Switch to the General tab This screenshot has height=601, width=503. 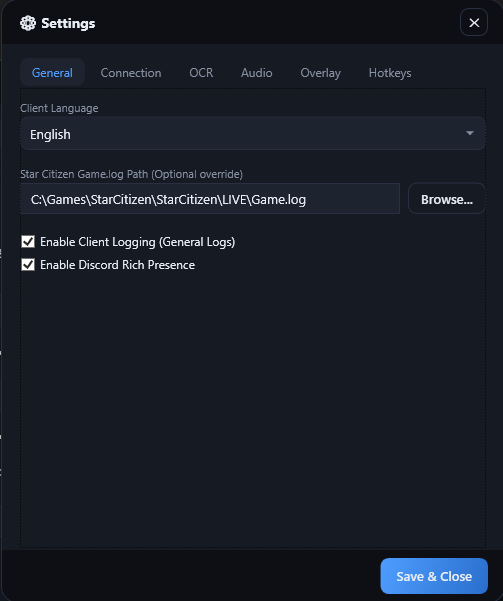[x=52, y=72]
